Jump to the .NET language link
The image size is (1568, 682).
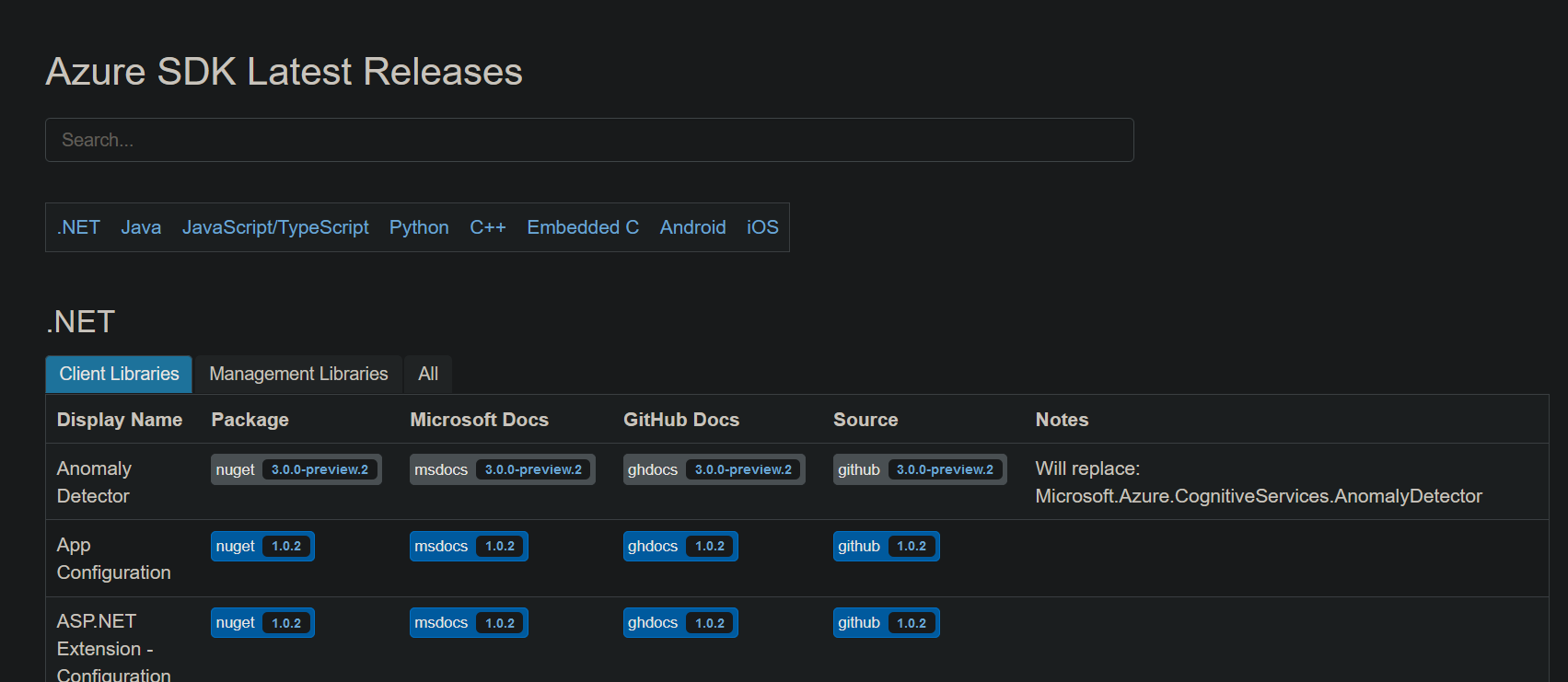pos(78,227)
